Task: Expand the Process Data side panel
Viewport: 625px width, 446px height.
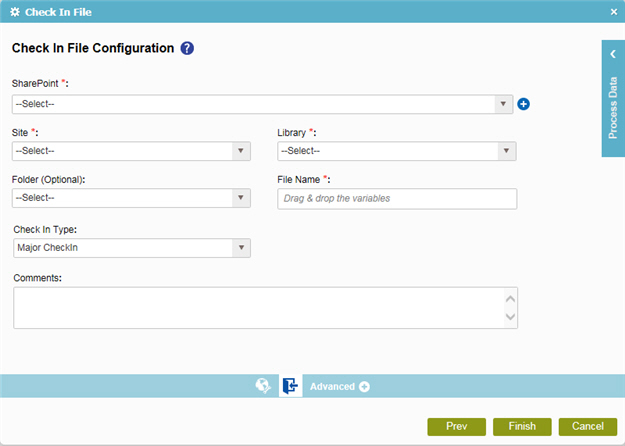Action: tap(613, 98)
